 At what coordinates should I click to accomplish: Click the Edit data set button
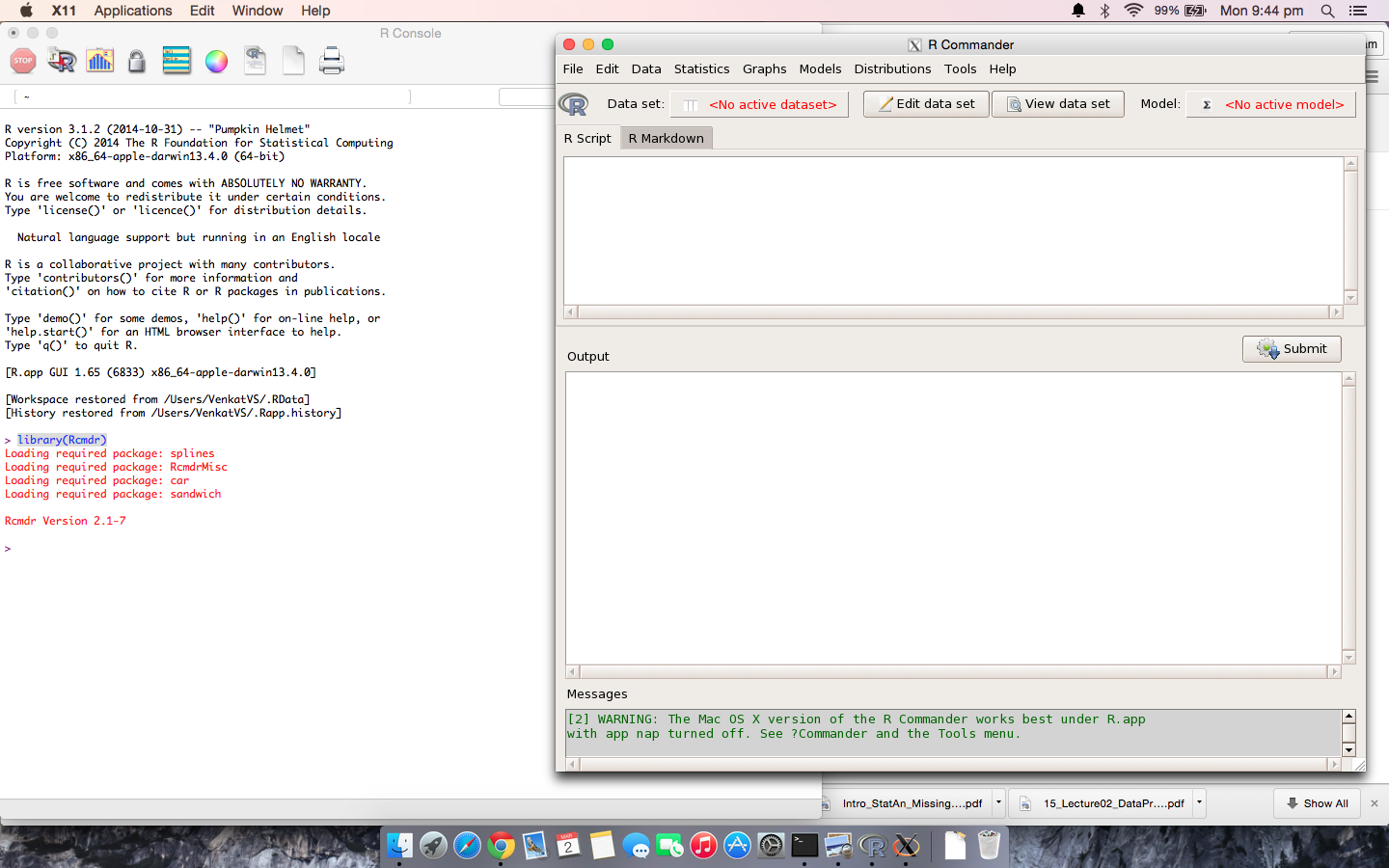click(926, 104)
